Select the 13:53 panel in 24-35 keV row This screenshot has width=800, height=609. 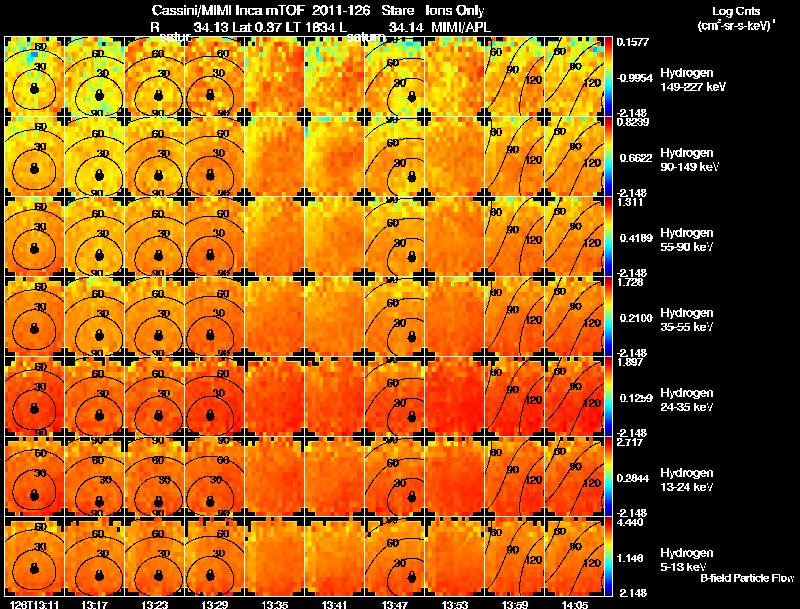(x=454, y=396)
